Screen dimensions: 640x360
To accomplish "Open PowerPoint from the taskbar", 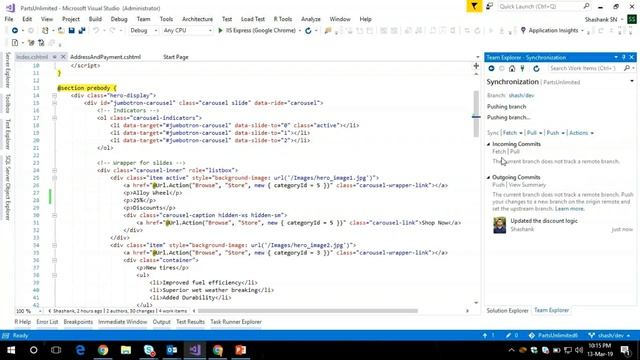I will [x=240, y=350].
